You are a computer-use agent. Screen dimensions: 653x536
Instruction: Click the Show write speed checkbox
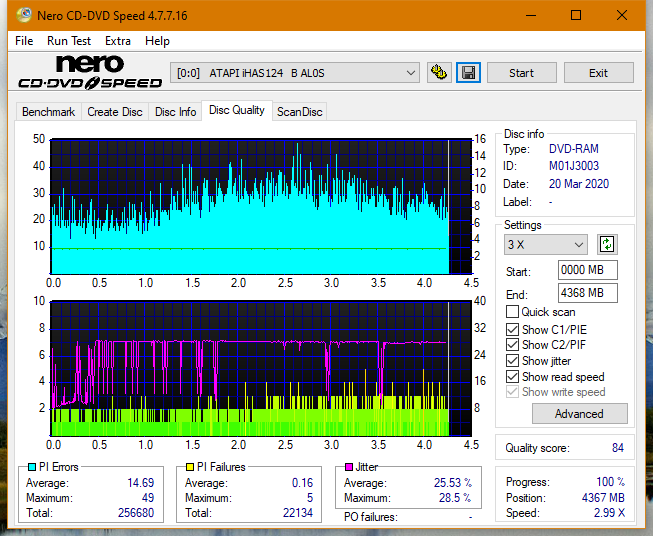tap(512, 392)
